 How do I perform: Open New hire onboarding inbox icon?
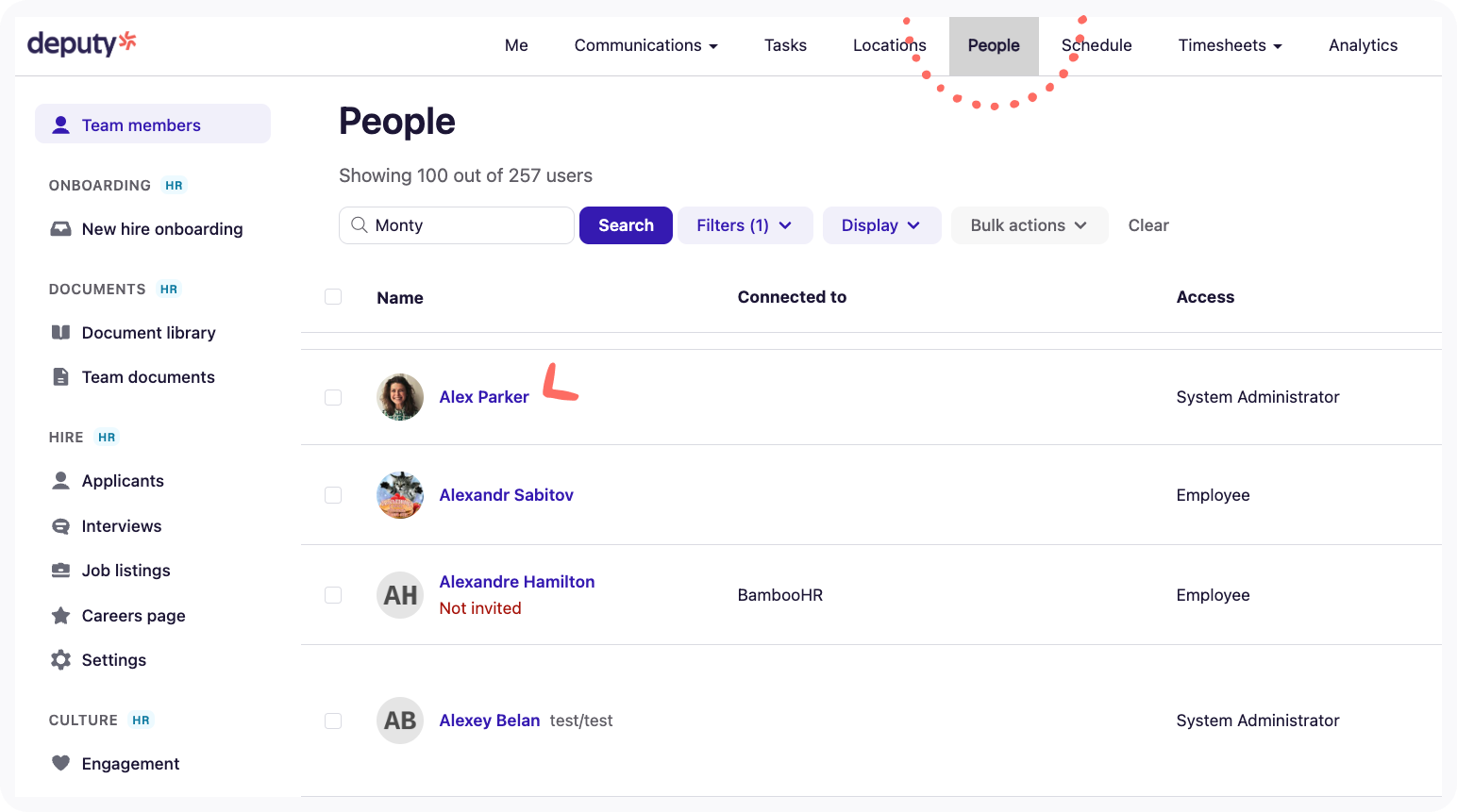tap(60, 229)
